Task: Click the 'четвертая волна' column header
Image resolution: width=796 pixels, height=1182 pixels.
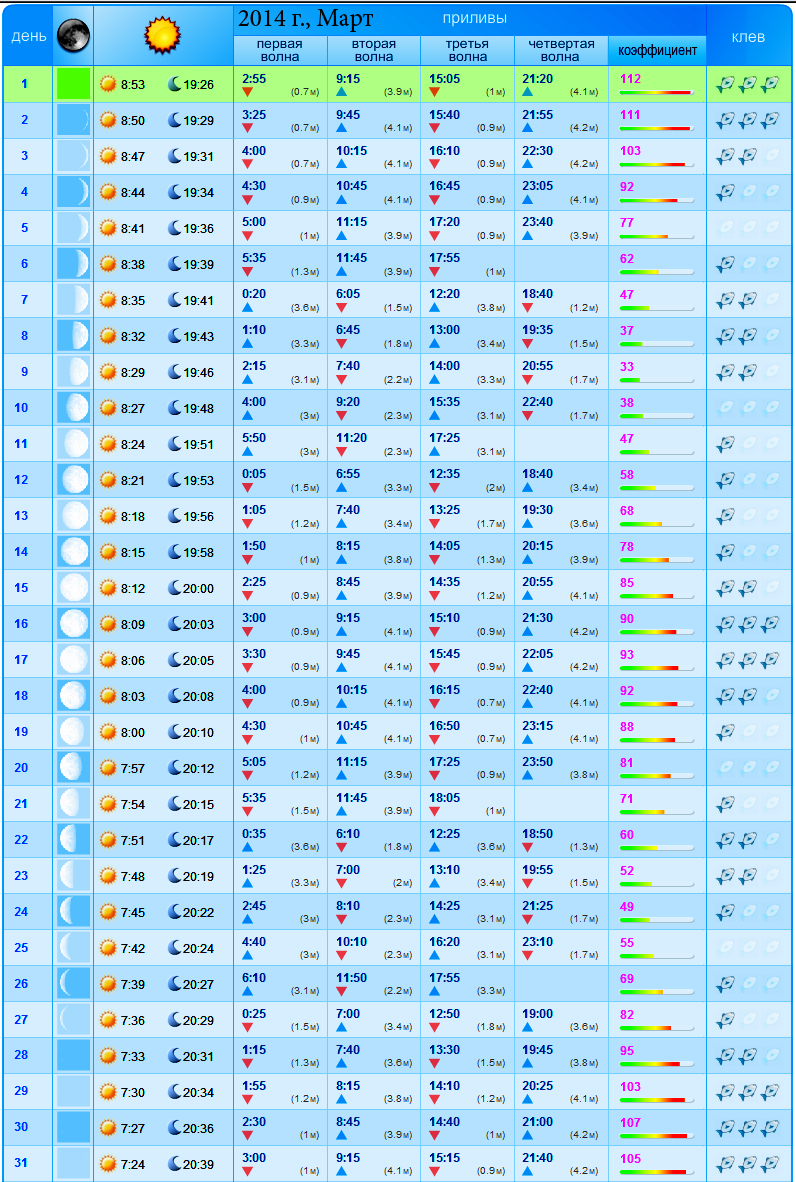Action: pyautogui.click(x=561, y=50)
